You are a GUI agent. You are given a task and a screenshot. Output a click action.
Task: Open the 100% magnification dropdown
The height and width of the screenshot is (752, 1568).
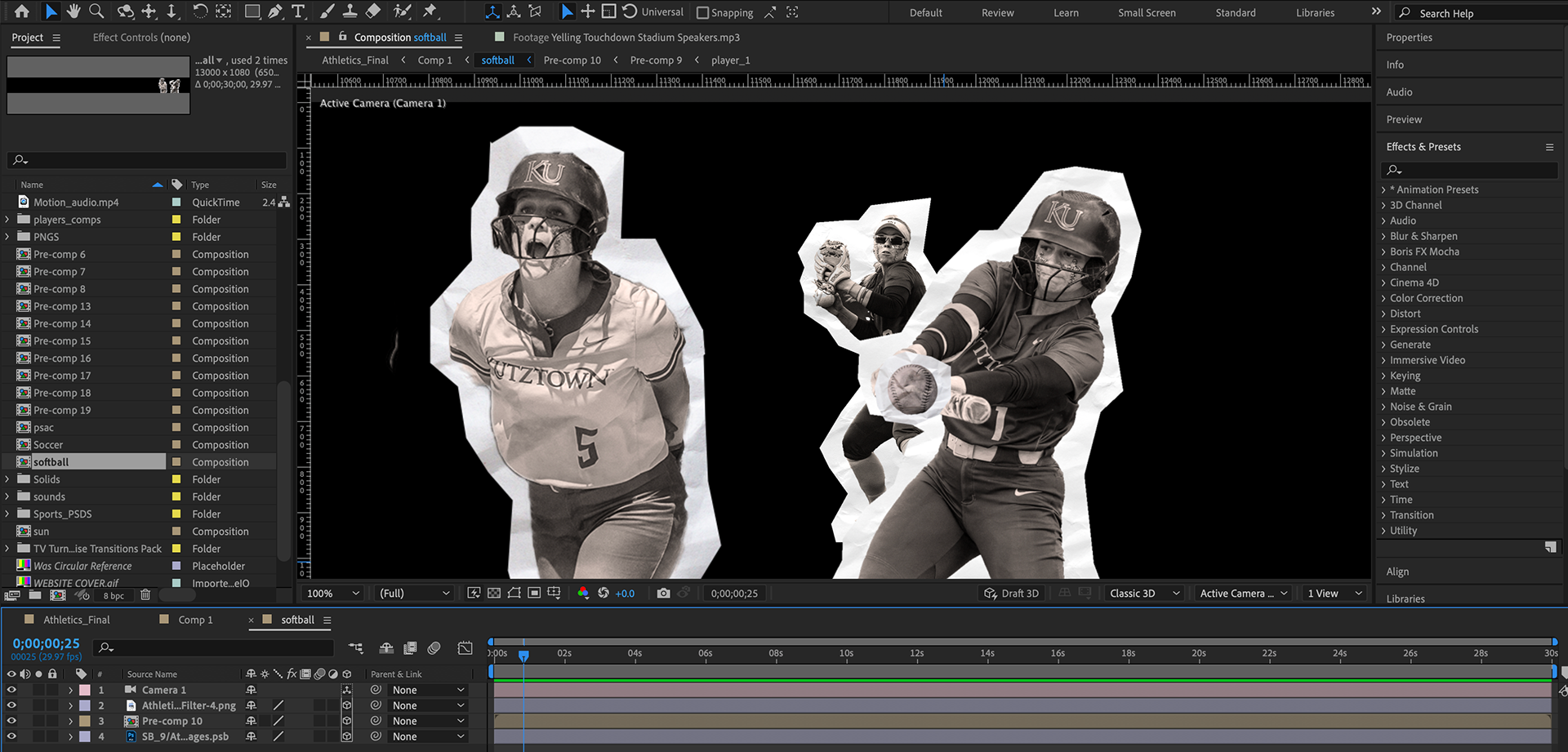[332, 594]
